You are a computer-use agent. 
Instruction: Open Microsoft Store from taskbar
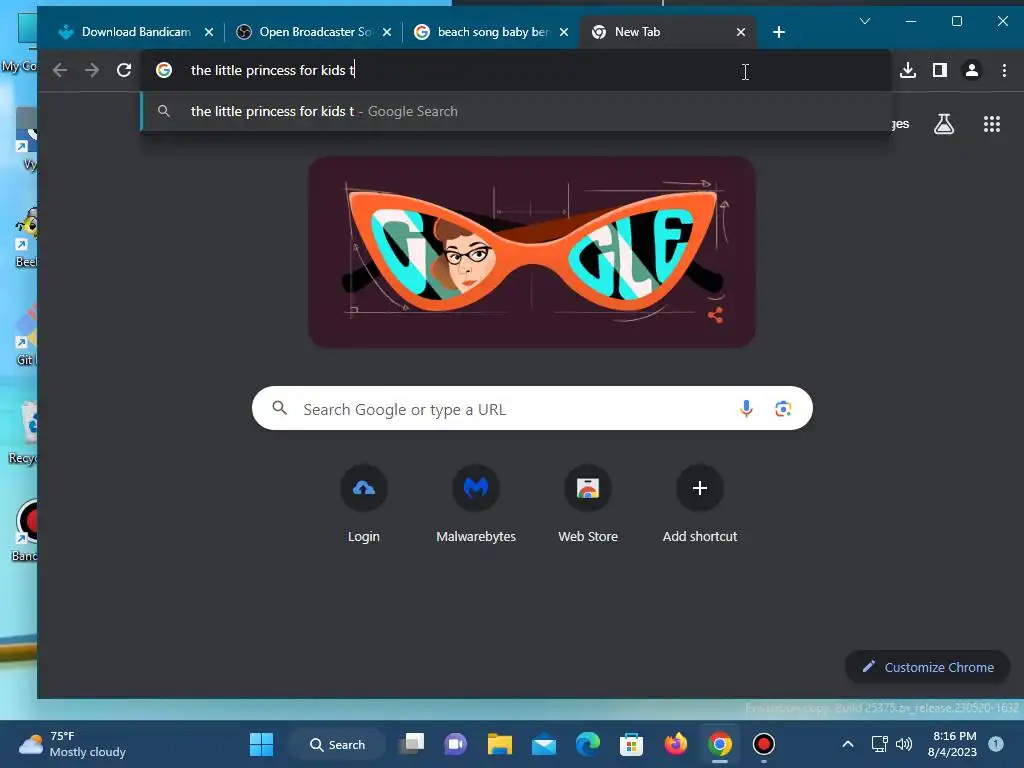pos(632,744)
